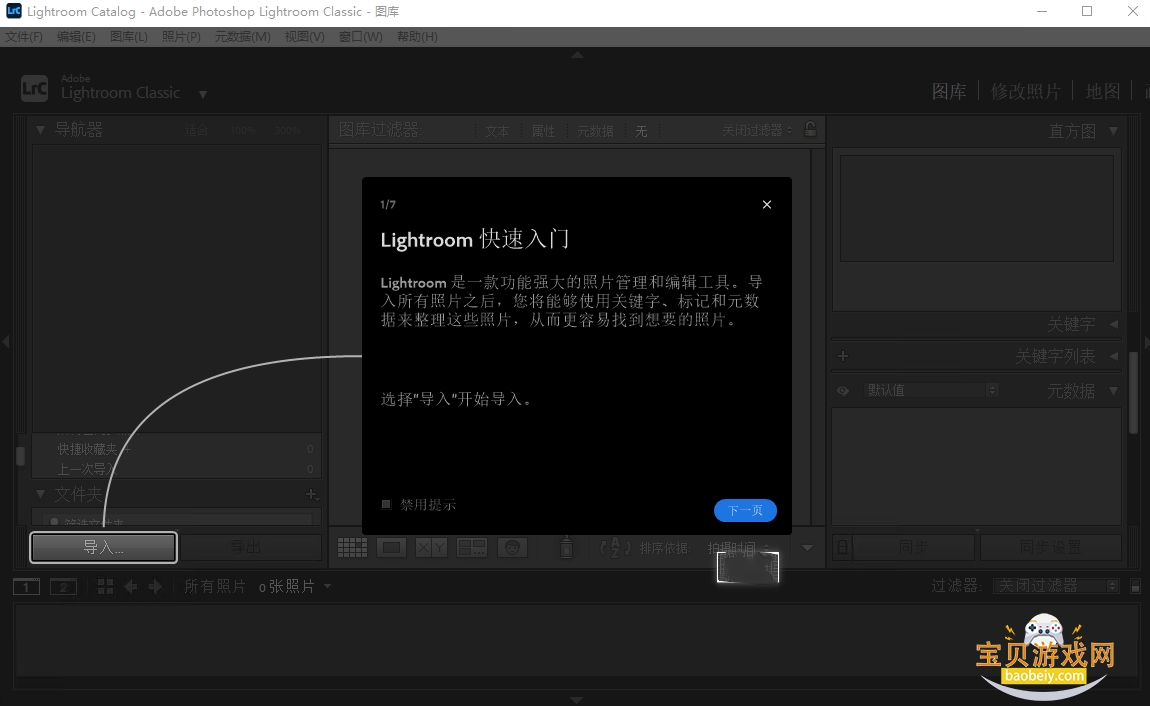Open 图库(L) menu
Image resolution: width=1150 pixels, height=706 pixels.
tap(128, 37)
